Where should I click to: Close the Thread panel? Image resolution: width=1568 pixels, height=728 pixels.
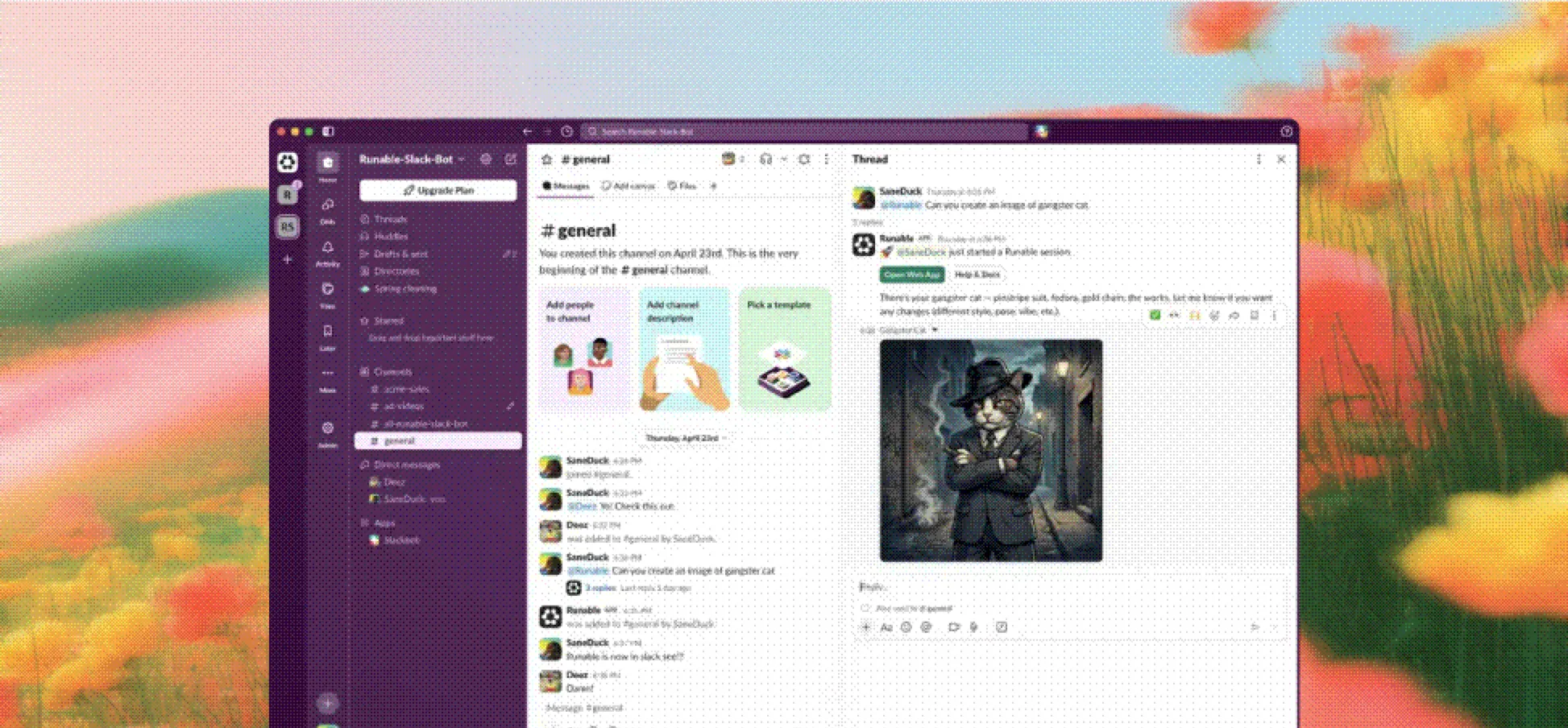point(1281,159)
